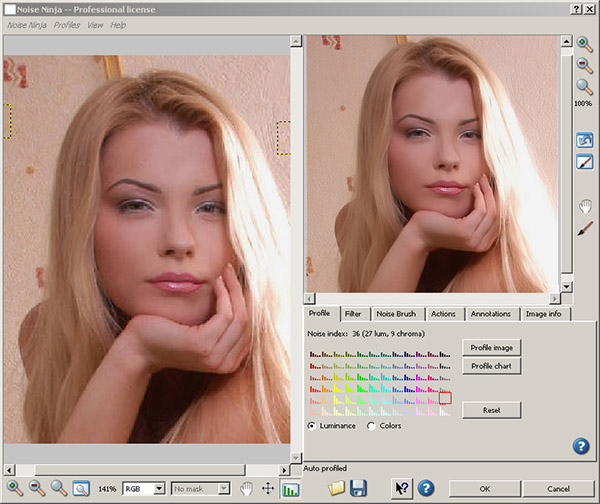Open the RGB channel dropdown
The width and height of the screenshot is (600, 504).
click(x=143, y=489)
